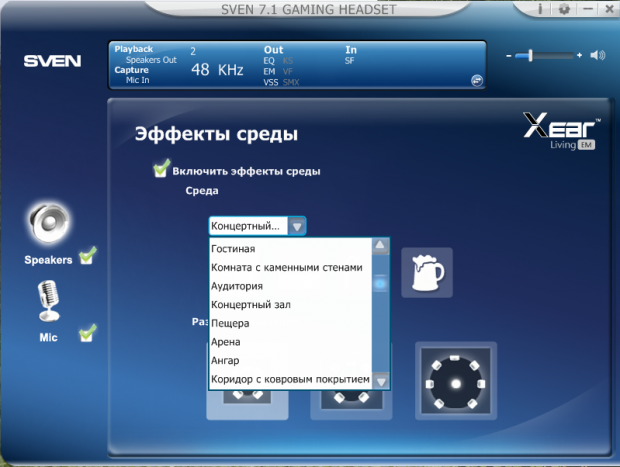Click the EQ indicator in Out column

(x=269, y=61)
